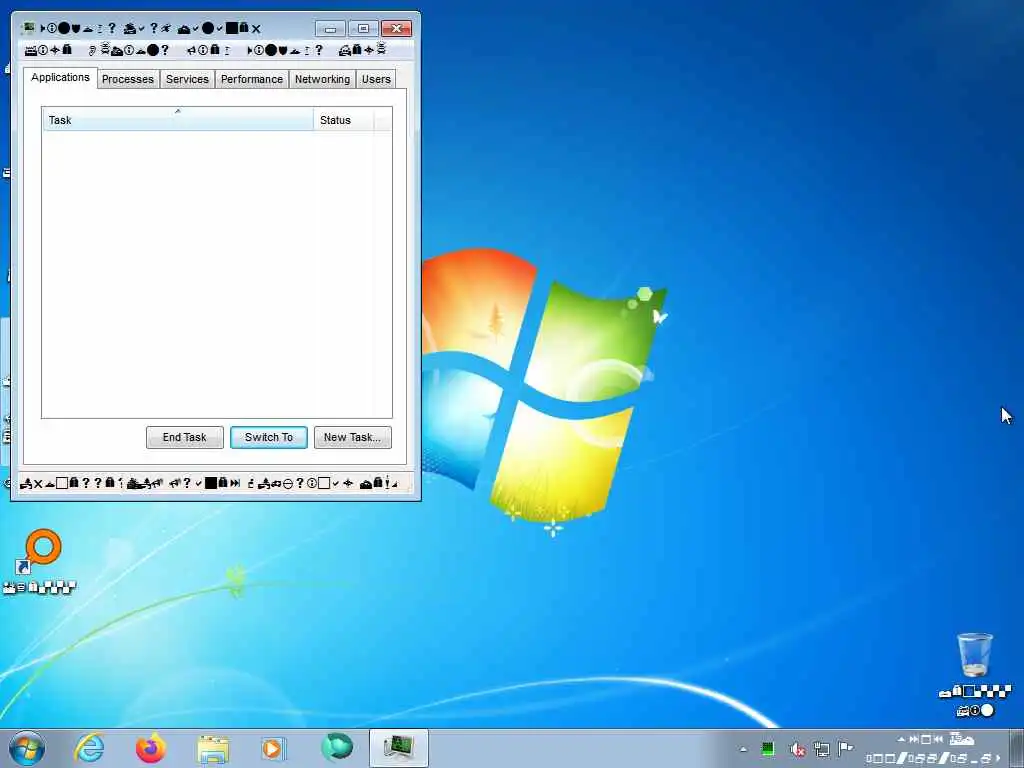Sort the list by Task column header
The height and width of the screenshot is (768, 1024).
click(178, 120)
